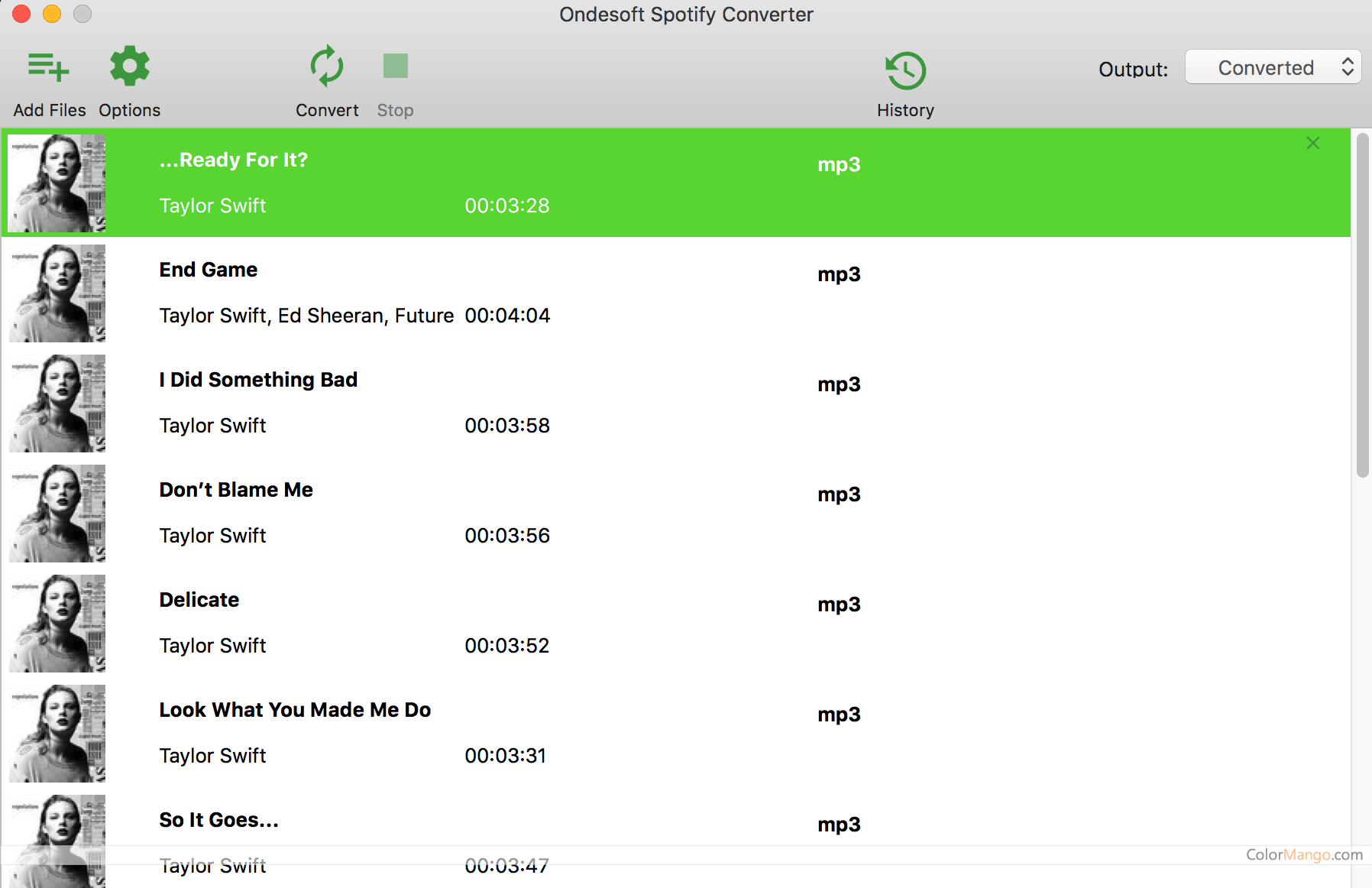The image size is (1372, 888).
Task: Click the Stop square icon
Action: point(396,66)
